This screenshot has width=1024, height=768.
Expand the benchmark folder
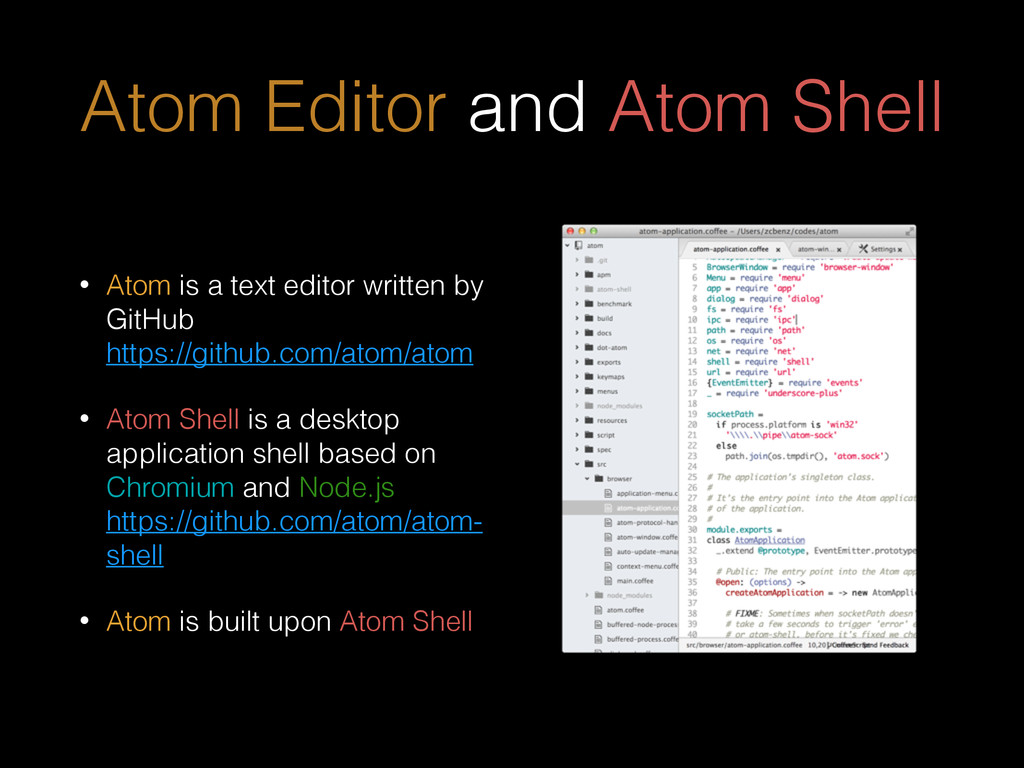(x=577, y=304)
